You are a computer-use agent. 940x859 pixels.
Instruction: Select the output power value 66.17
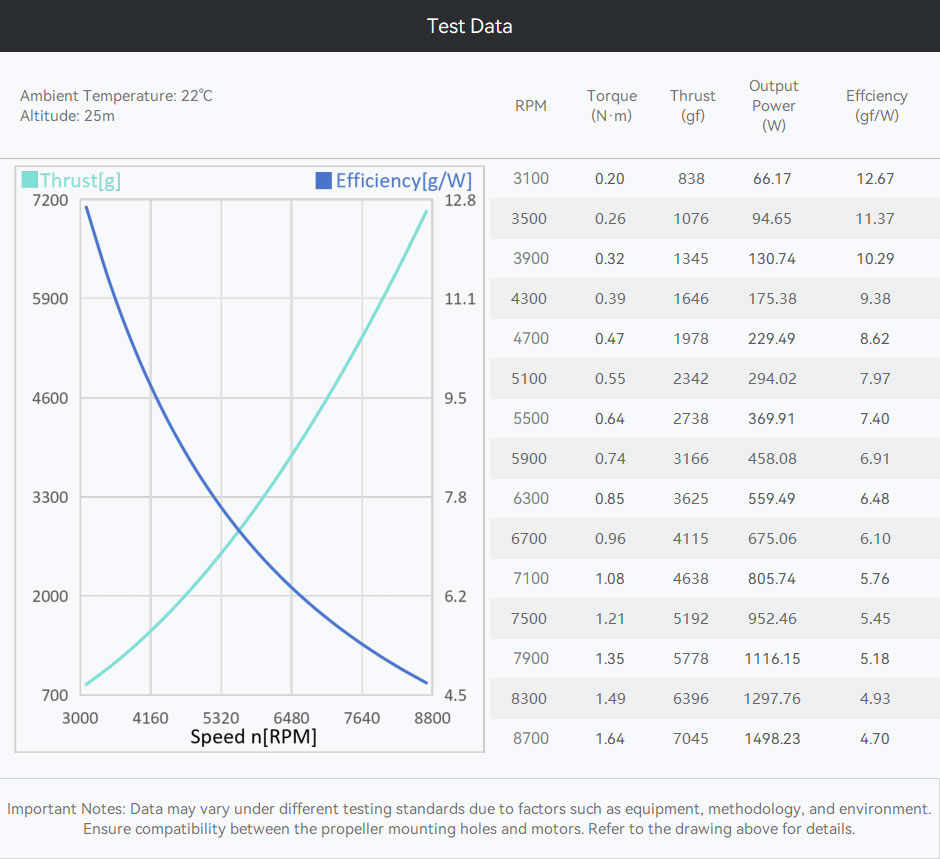coord(772,179)
